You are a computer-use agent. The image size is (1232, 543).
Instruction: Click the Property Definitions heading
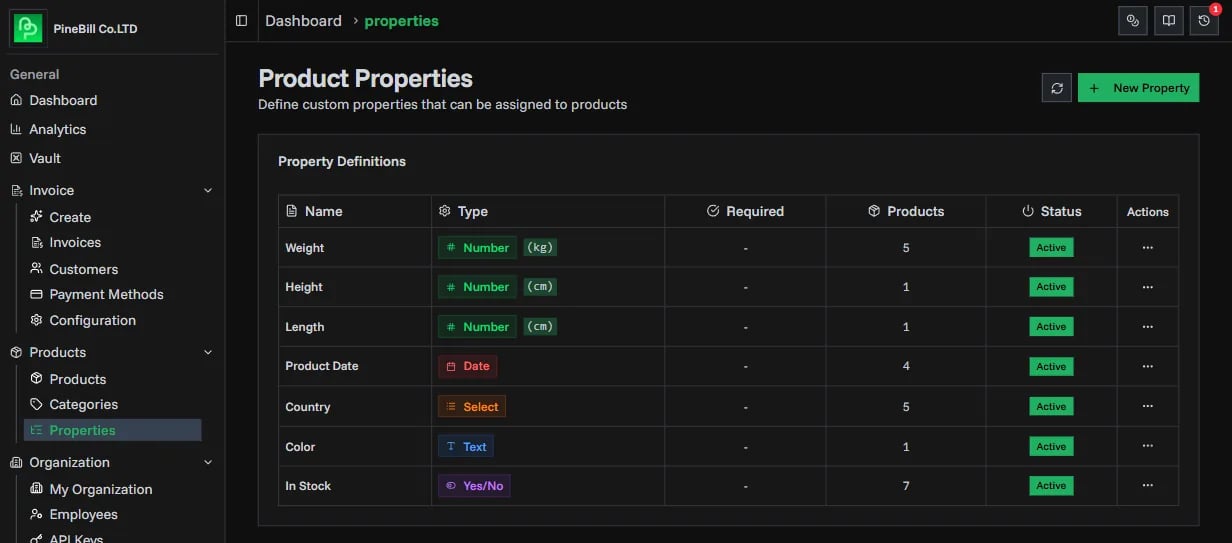point(342,161)
